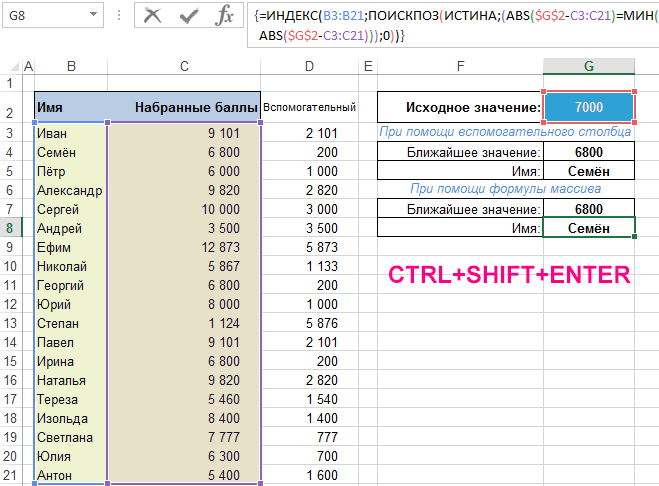
Task: Click the name box resize dots handle
Action: (119, 16)
